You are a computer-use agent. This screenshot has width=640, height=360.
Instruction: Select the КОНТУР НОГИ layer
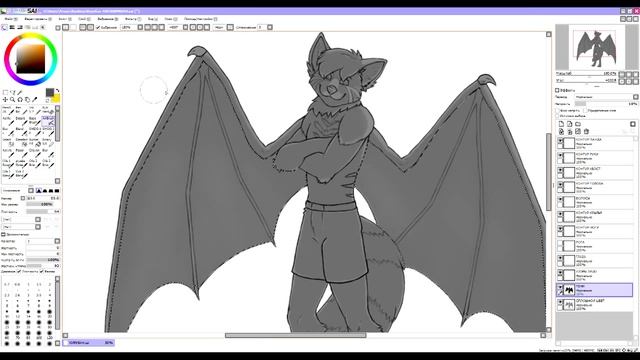pos(595,231)
